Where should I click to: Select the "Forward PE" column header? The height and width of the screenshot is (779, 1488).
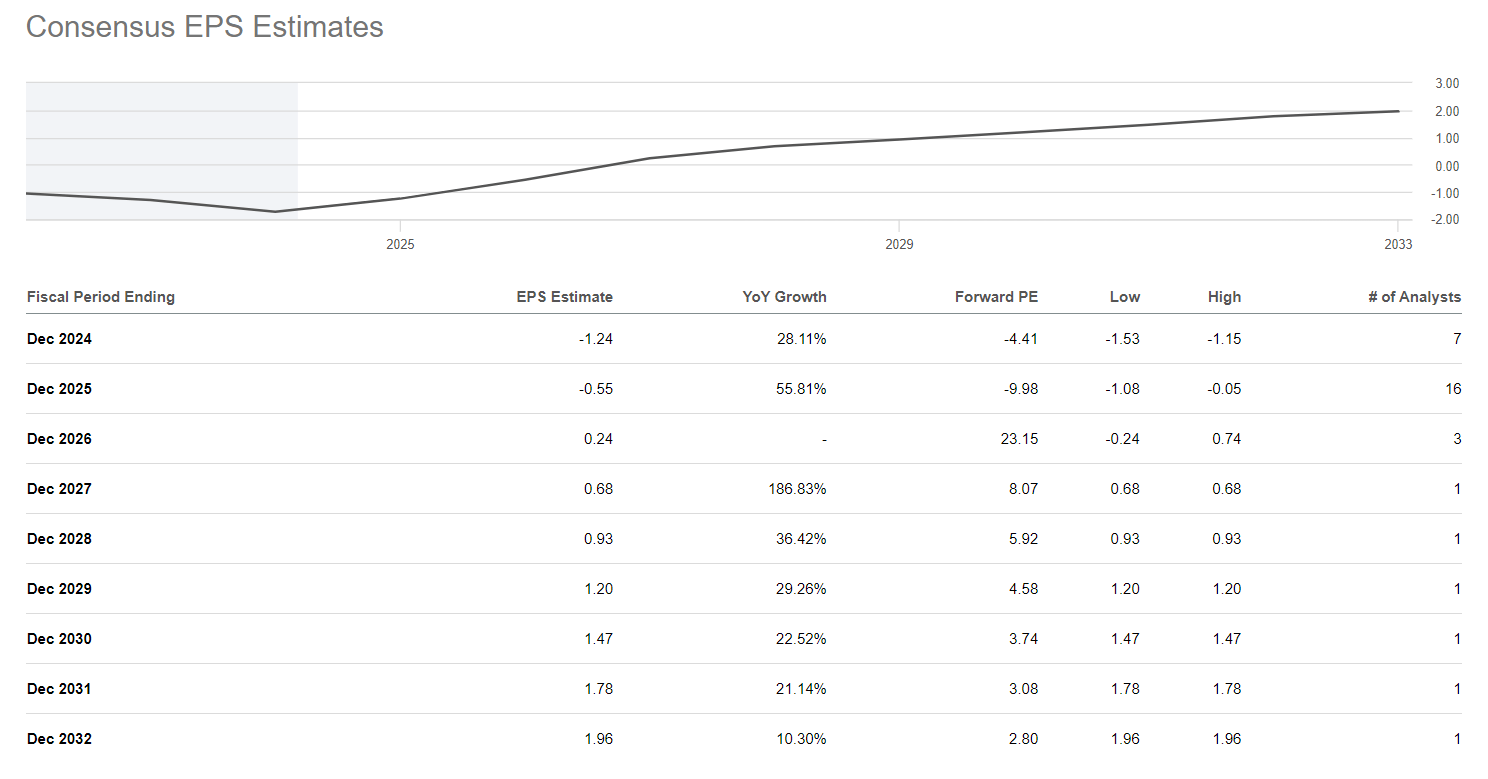click(996, 297)
